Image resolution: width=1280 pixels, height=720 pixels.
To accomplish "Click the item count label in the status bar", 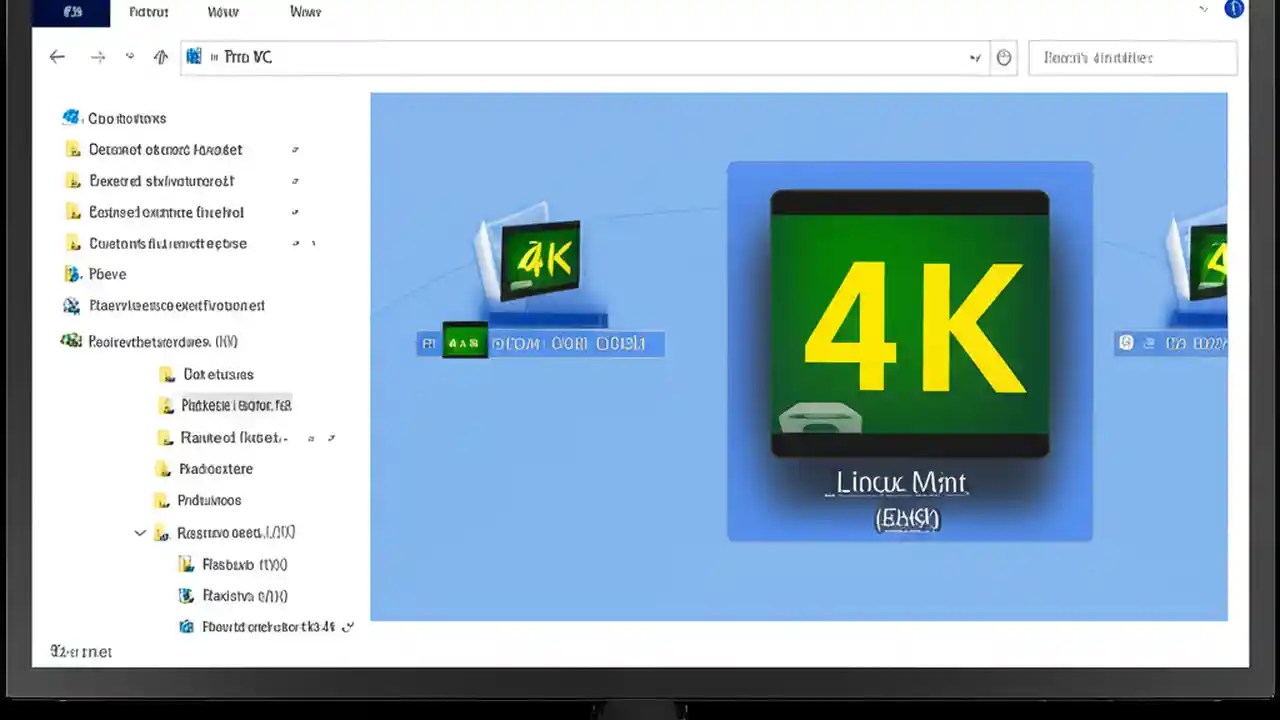I will pos(79,651).
